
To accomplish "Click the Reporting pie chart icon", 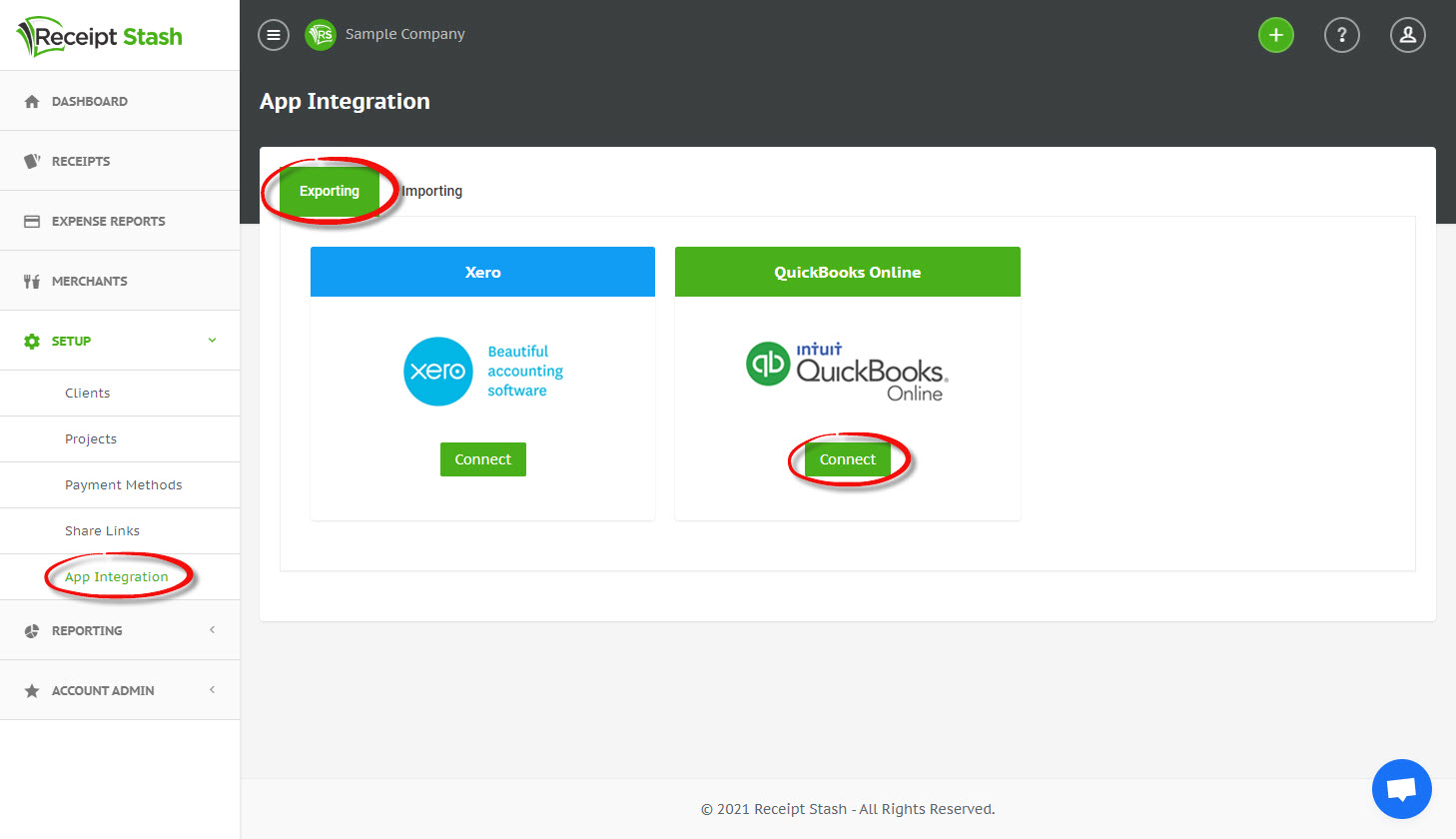I will [x=32, y=630].
